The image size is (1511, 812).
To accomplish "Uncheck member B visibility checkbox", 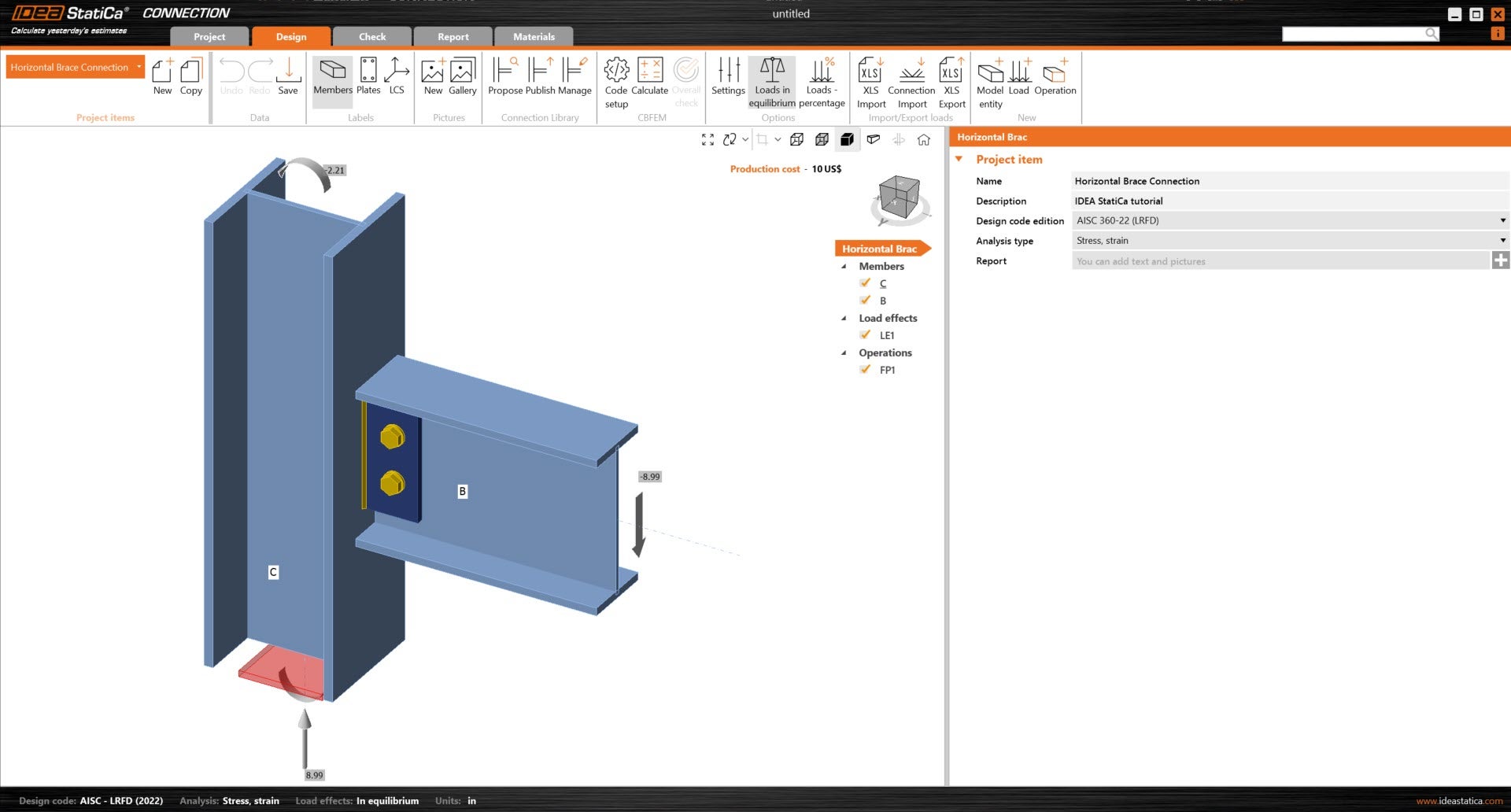I will 866,301.
